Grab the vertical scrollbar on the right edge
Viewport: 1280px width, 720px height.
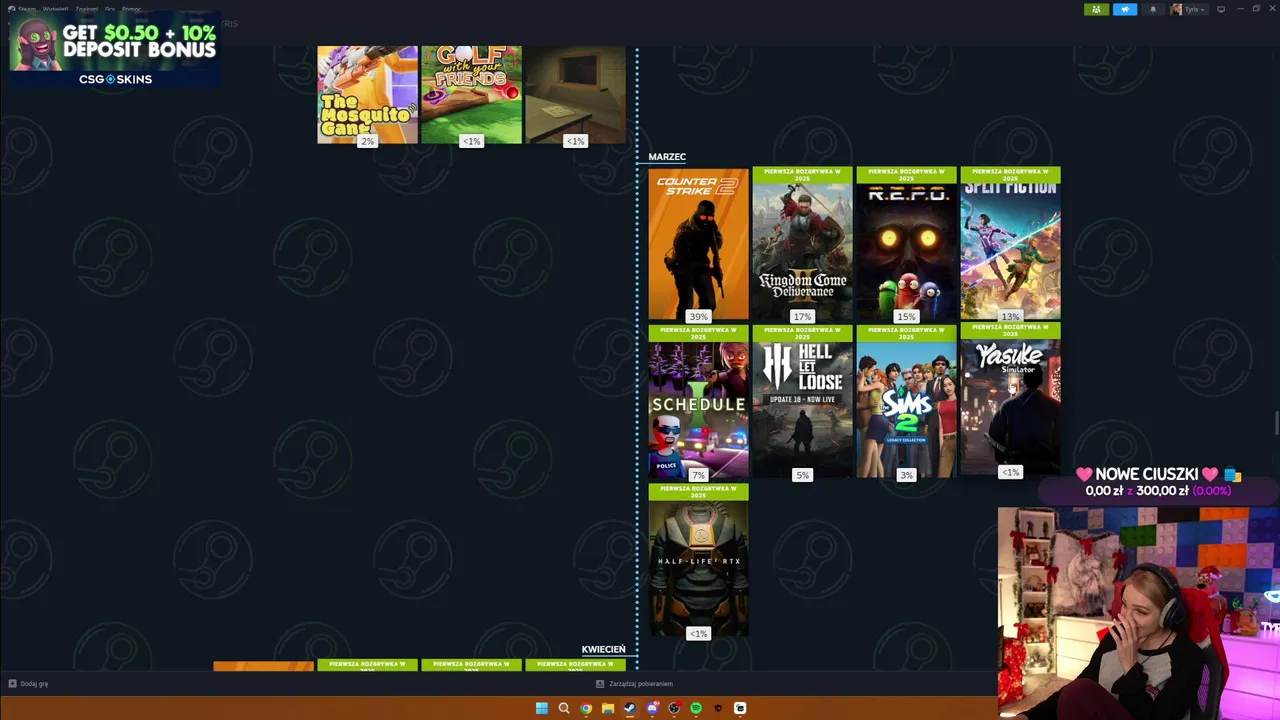point(1276,423)
